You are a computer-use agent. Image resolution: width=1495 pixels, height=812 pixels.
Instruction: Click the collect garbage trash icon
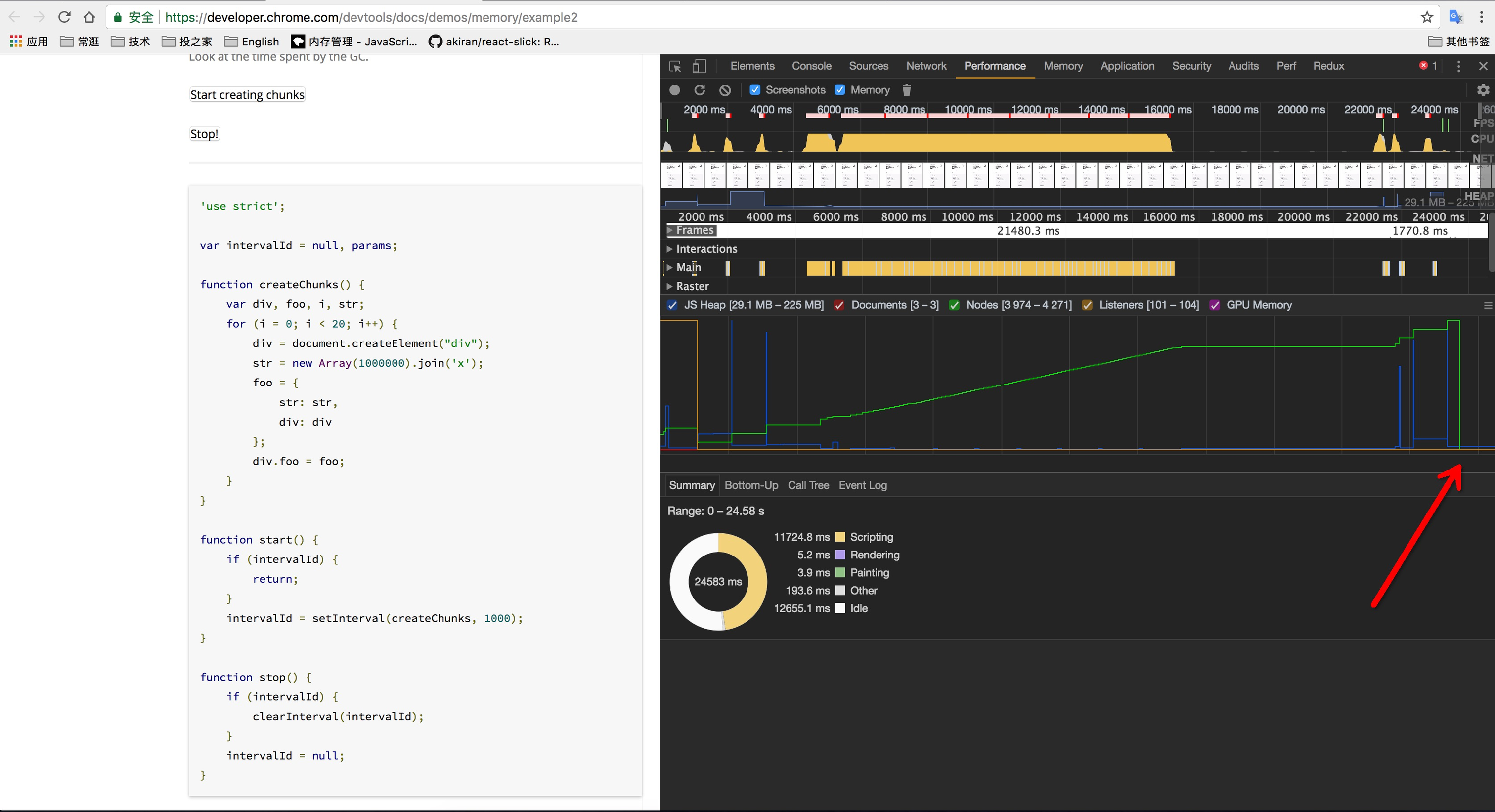(907, 90)
